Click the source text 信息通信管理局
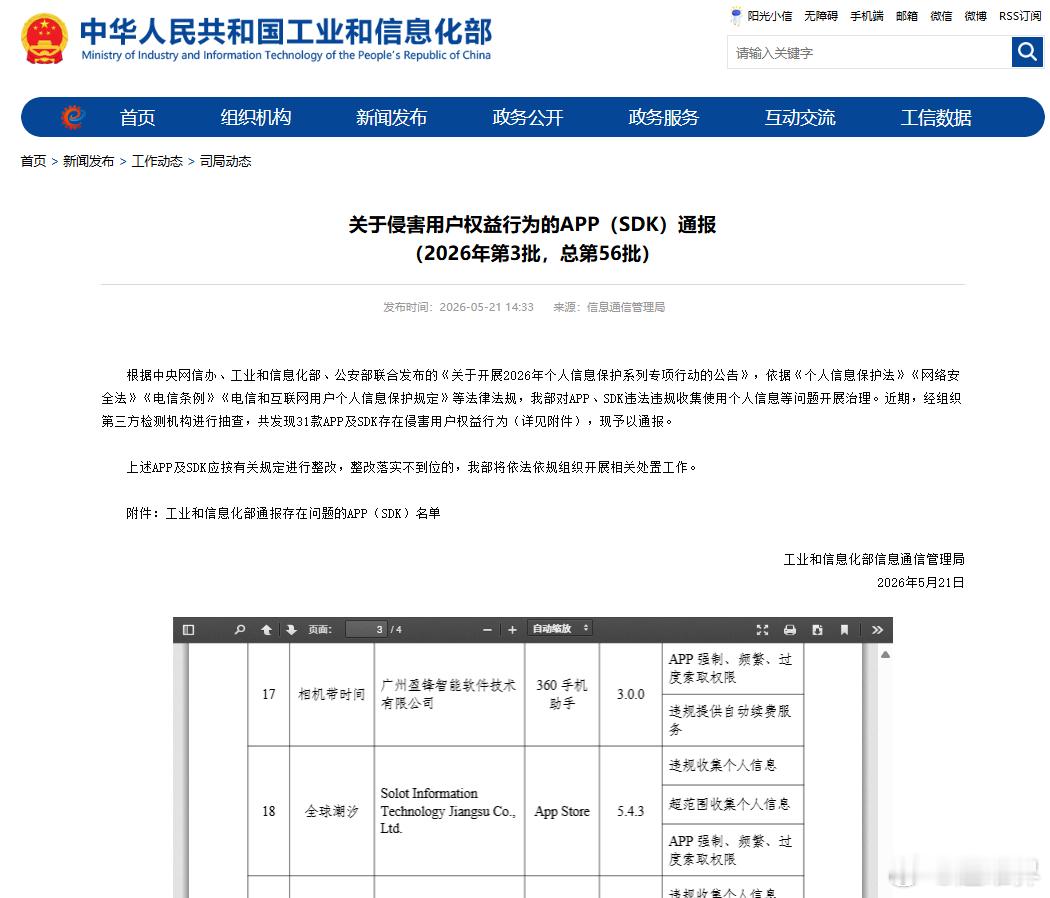The width and height of the screenshot is (1050, 898). (625, 307)
